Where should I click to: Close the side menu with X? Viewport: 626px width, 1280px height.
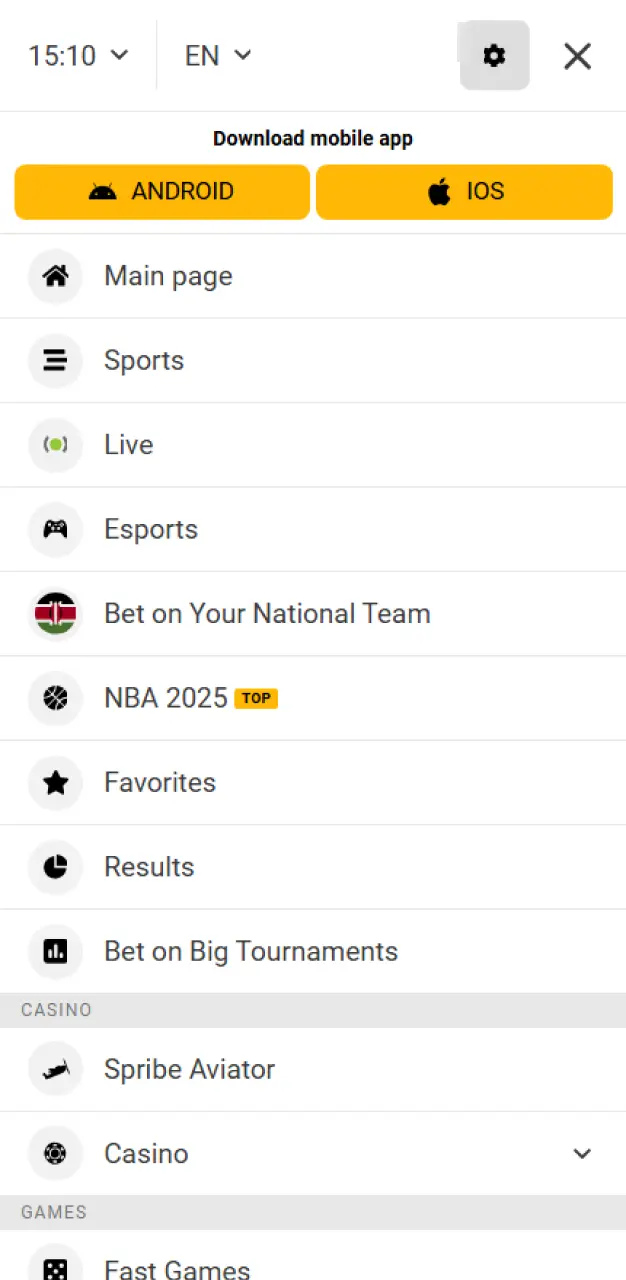coord(577,56)
